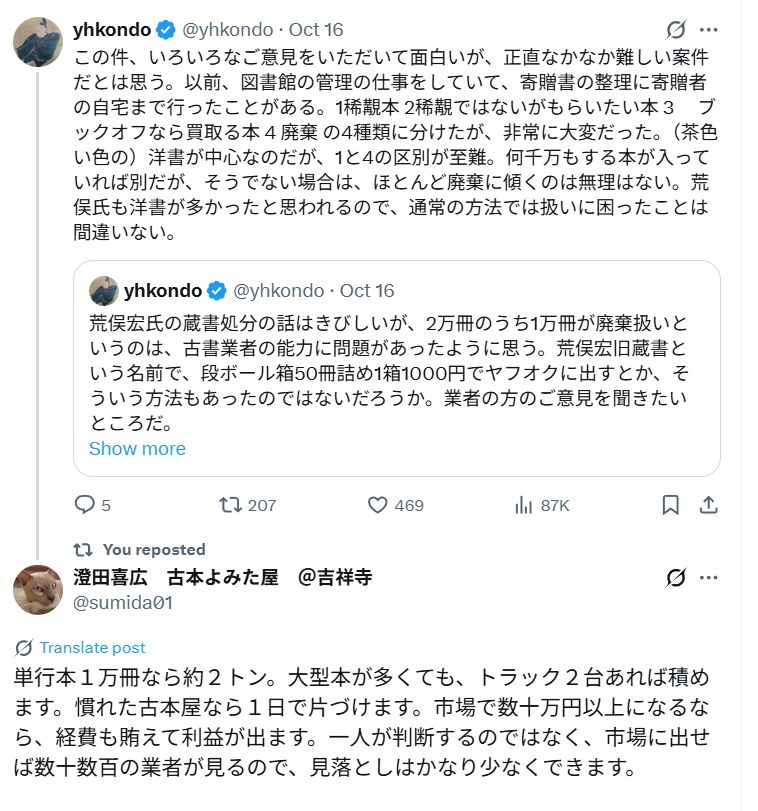
Task: Open yhkondo's profile avatar at top
Action: coord(38,40)
